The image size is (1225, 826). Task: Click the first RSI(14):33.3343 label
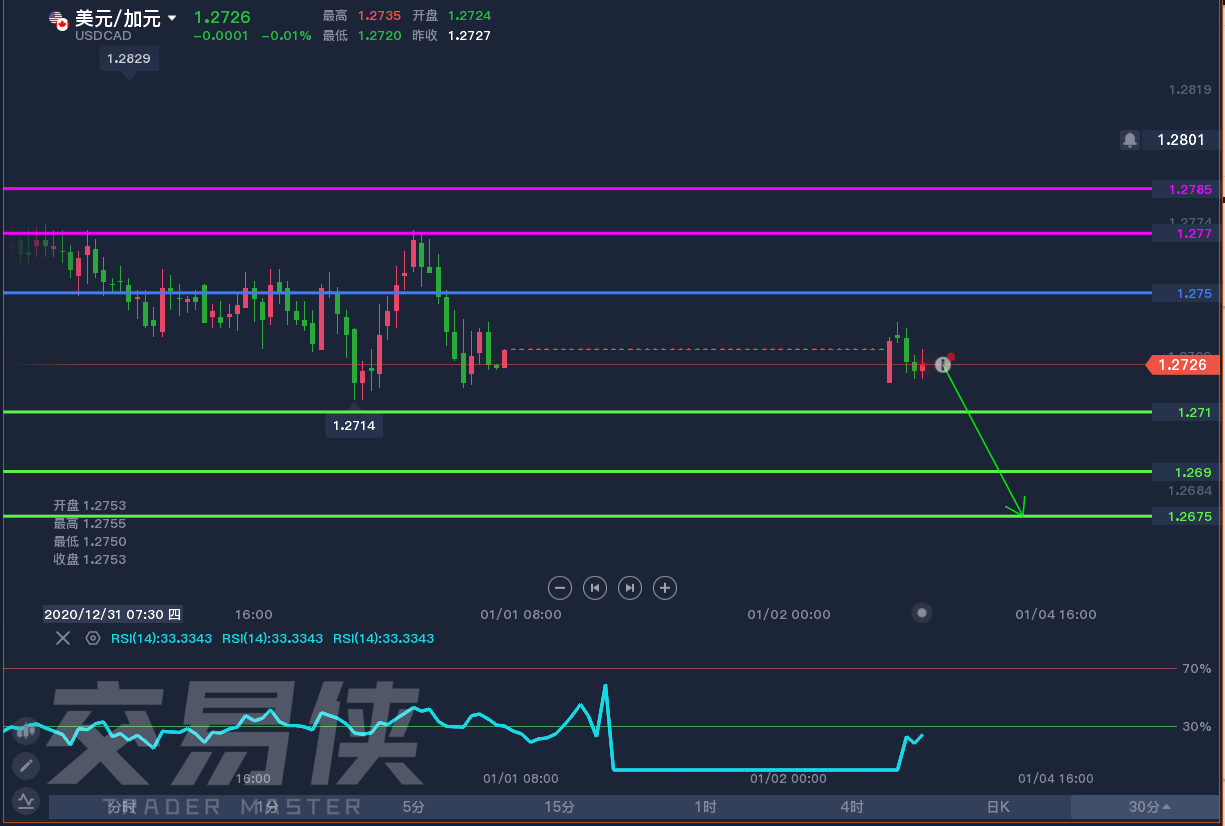point(161,638)
